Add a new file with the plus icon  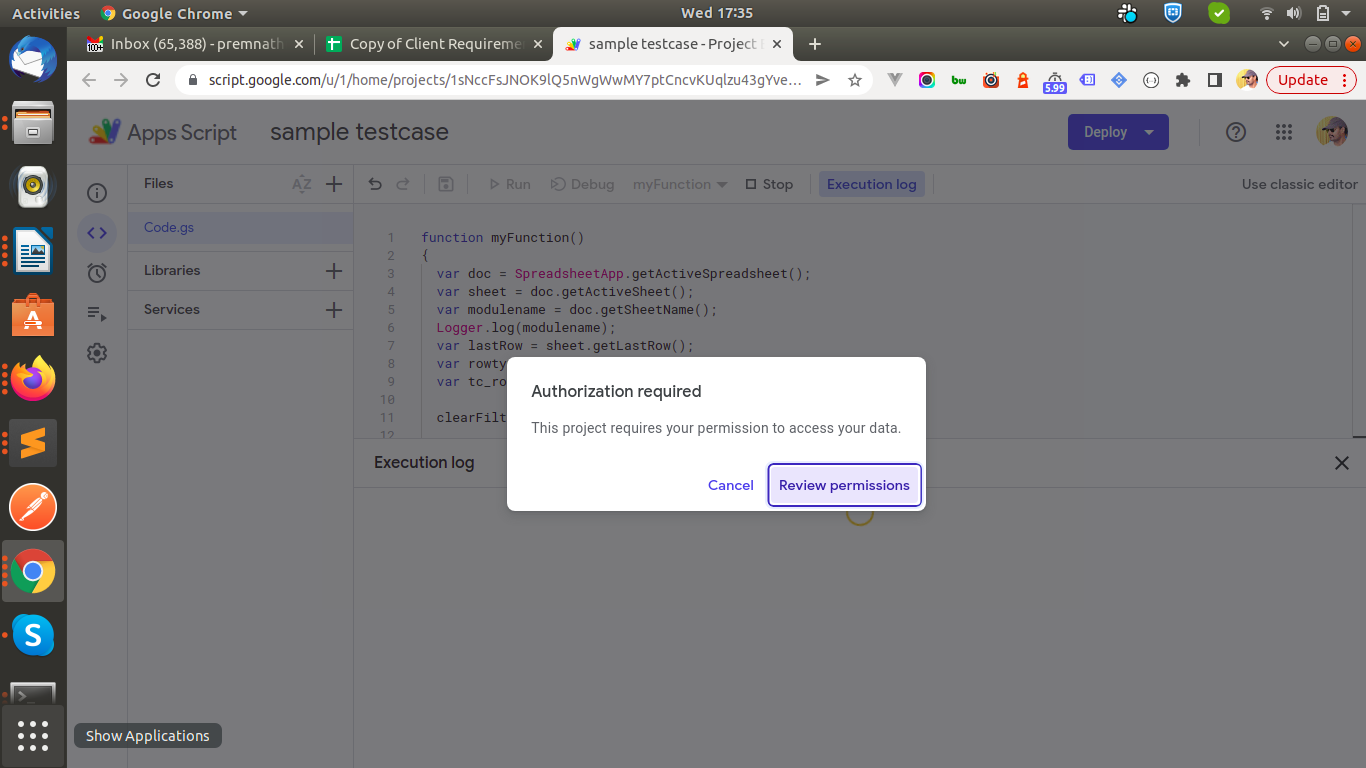click(334, 184)
